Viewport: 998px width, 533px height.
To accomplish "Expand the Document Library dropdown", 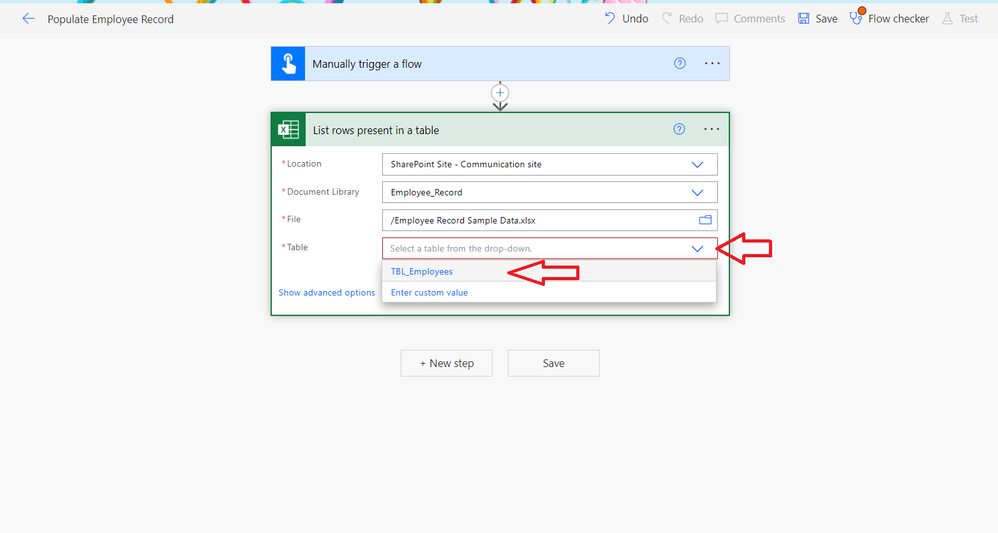I will click(698, 192).
